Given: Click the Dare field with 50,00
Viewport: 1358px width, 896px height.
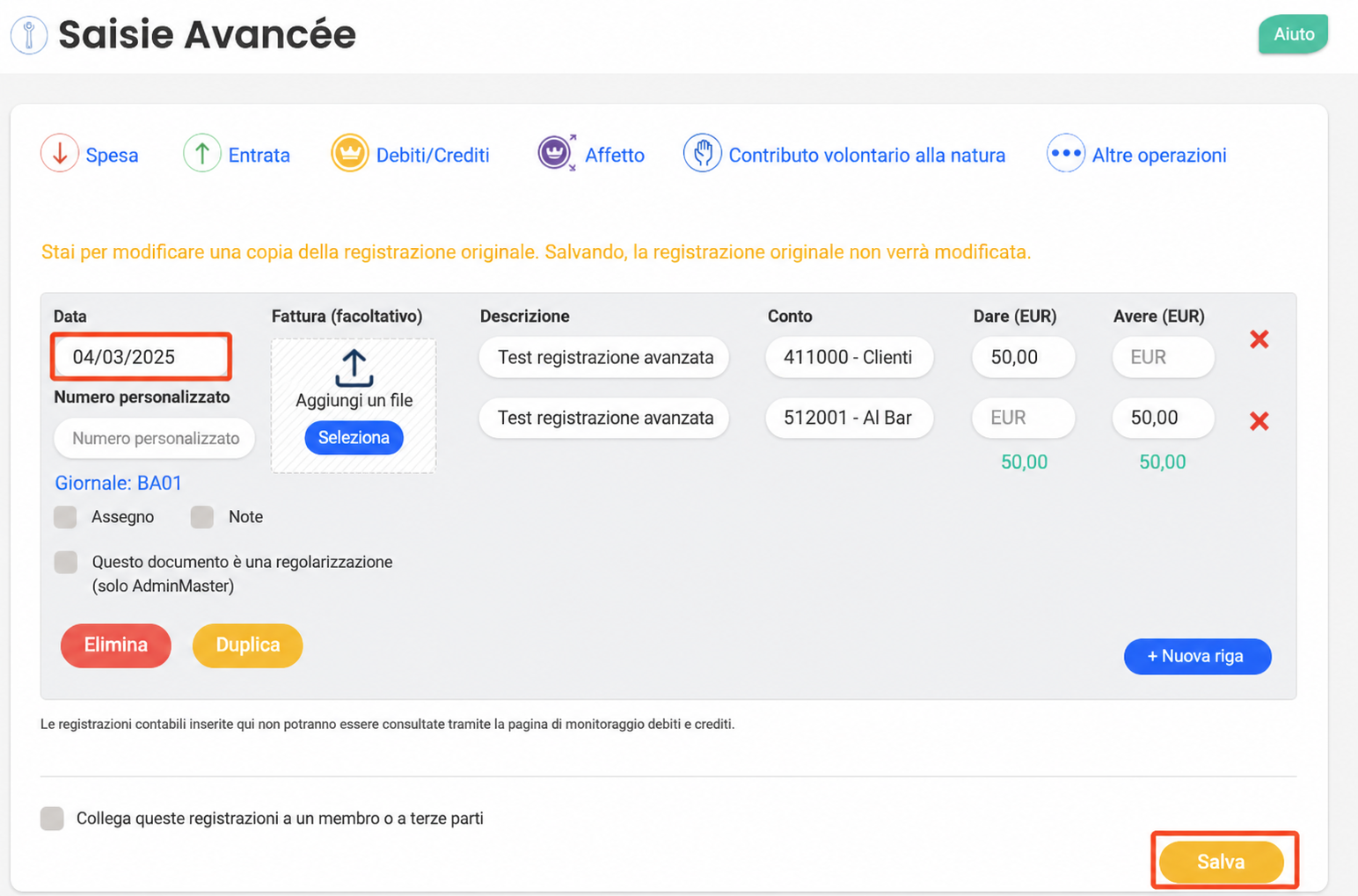Looking at the screenshot, I should pyautogui.click(x=1023, y=358).
